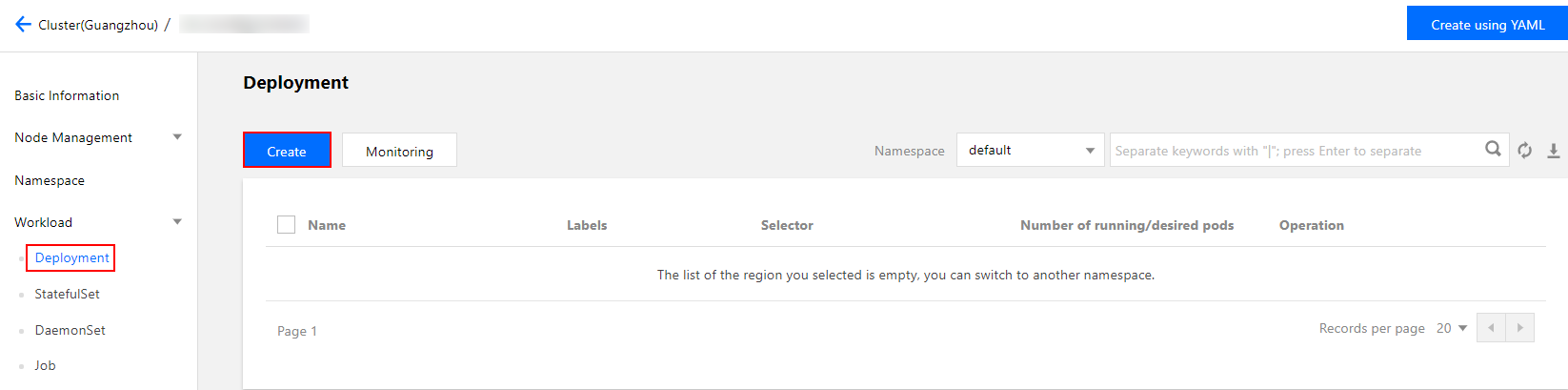Select Deployment under Workload
The image size is (1568, 390).
[71, 257]
